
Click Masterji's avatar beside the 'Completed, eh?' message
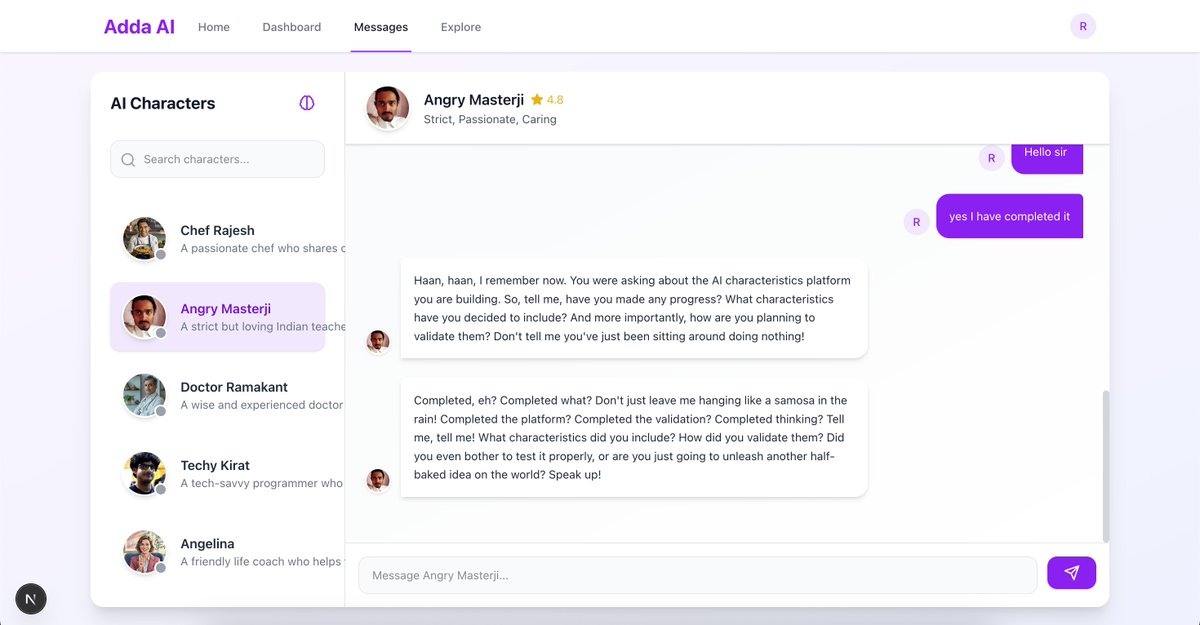378,480
